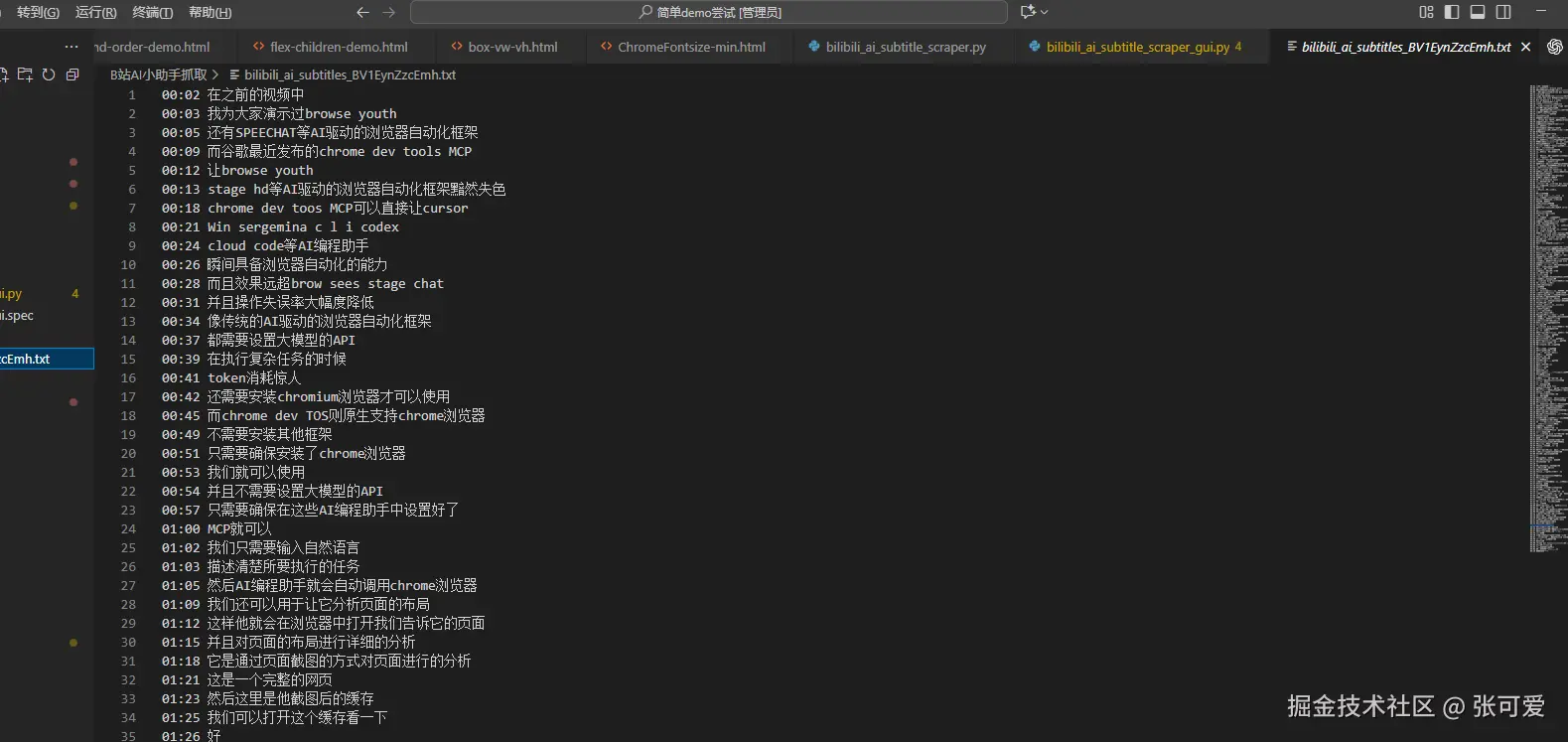Open the 转到(G) menu
Screen dimensions: 1568x742
[x=38, y=12]
